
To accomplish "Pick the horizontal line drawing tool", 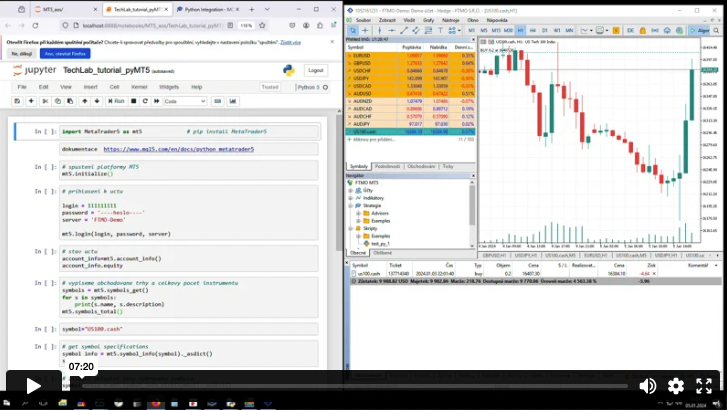I will point(392,30).
